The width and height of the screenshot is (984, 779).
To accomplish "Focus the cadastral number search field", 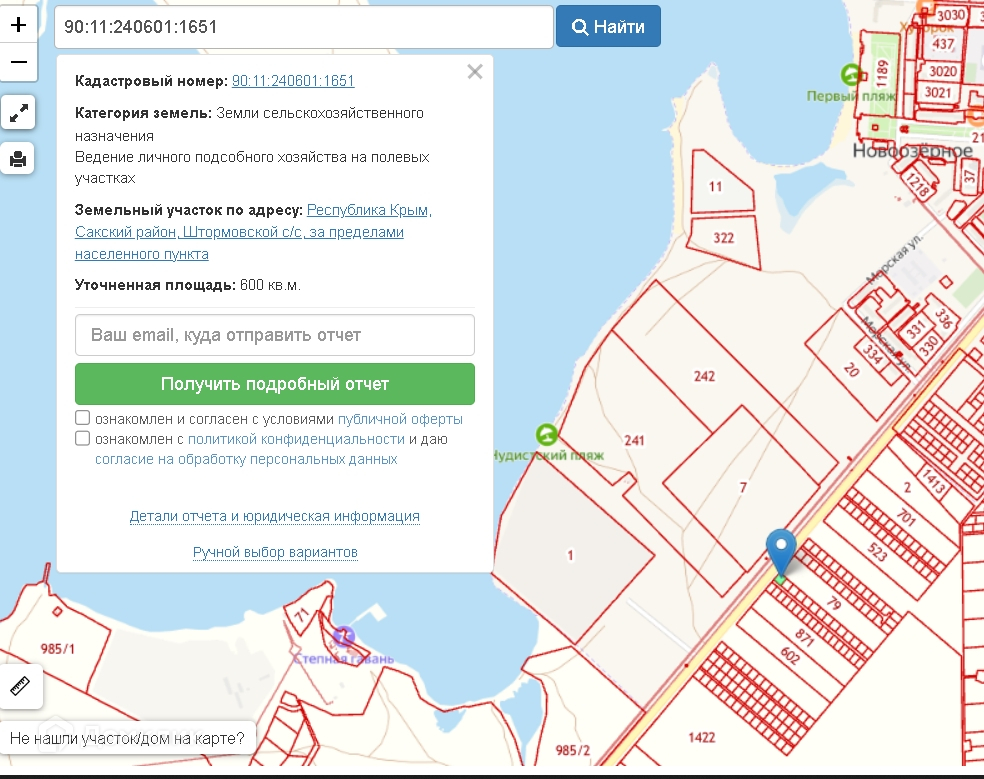I will coord(304,27).
